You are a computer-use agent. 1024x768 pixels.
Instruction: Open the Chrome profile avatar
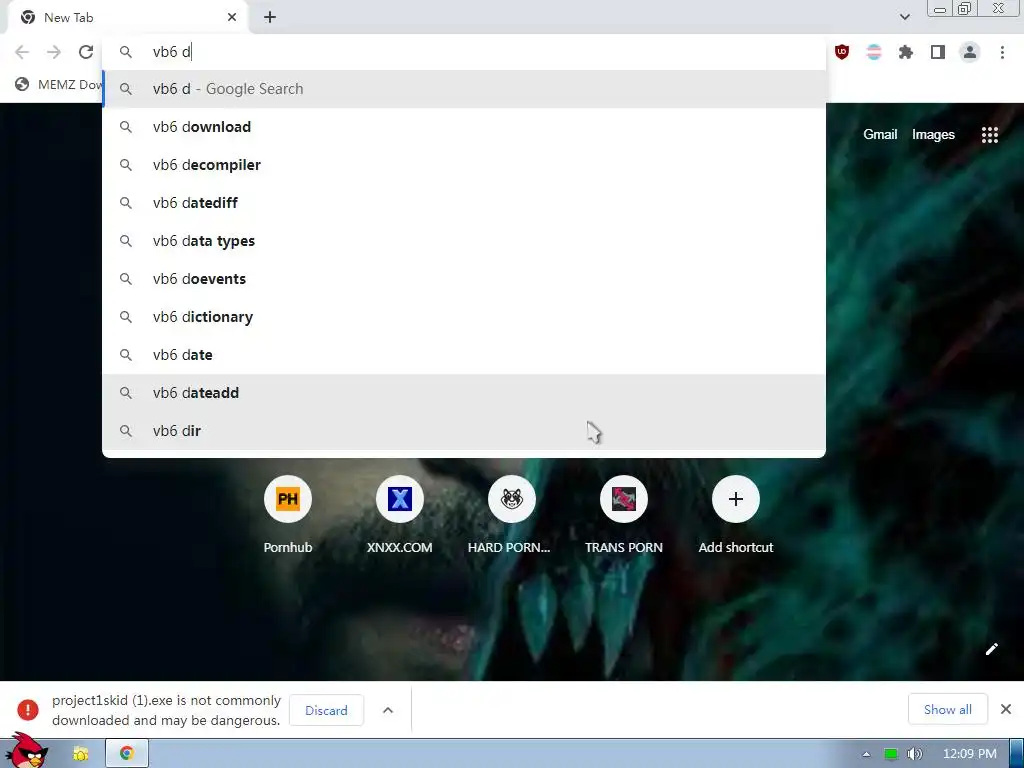[970, 52]
